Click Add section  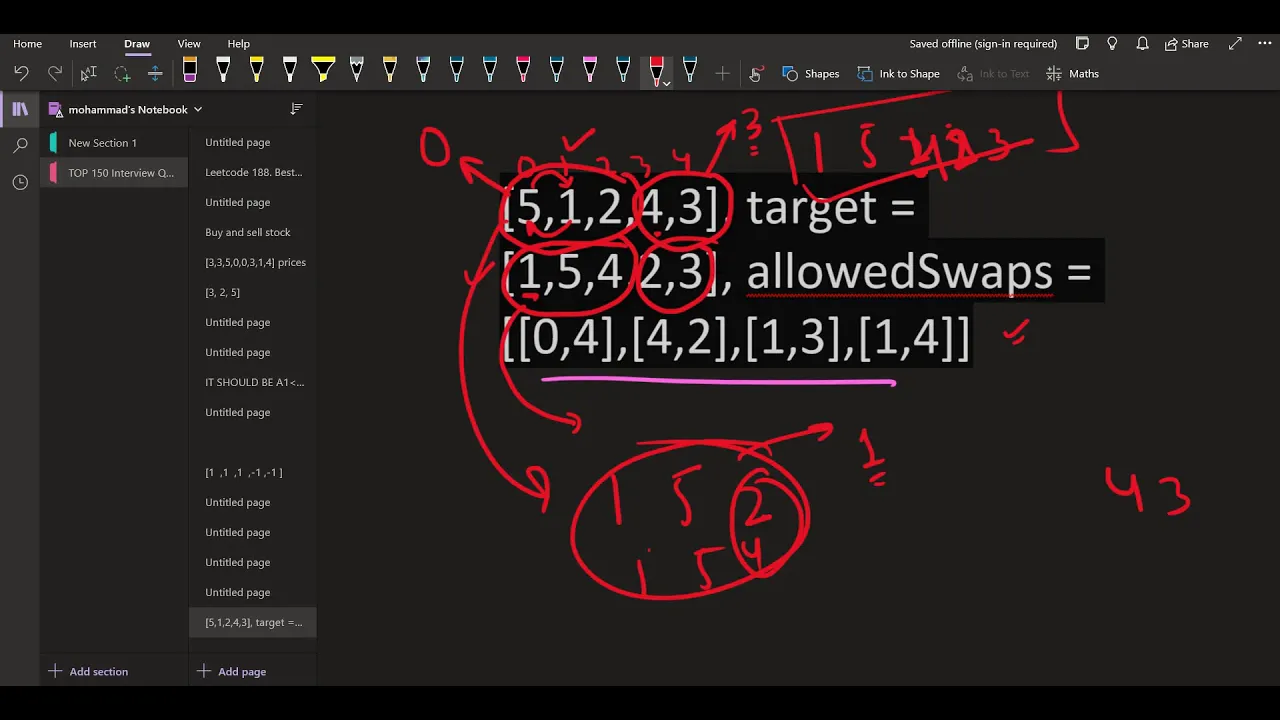coord(88,671)
